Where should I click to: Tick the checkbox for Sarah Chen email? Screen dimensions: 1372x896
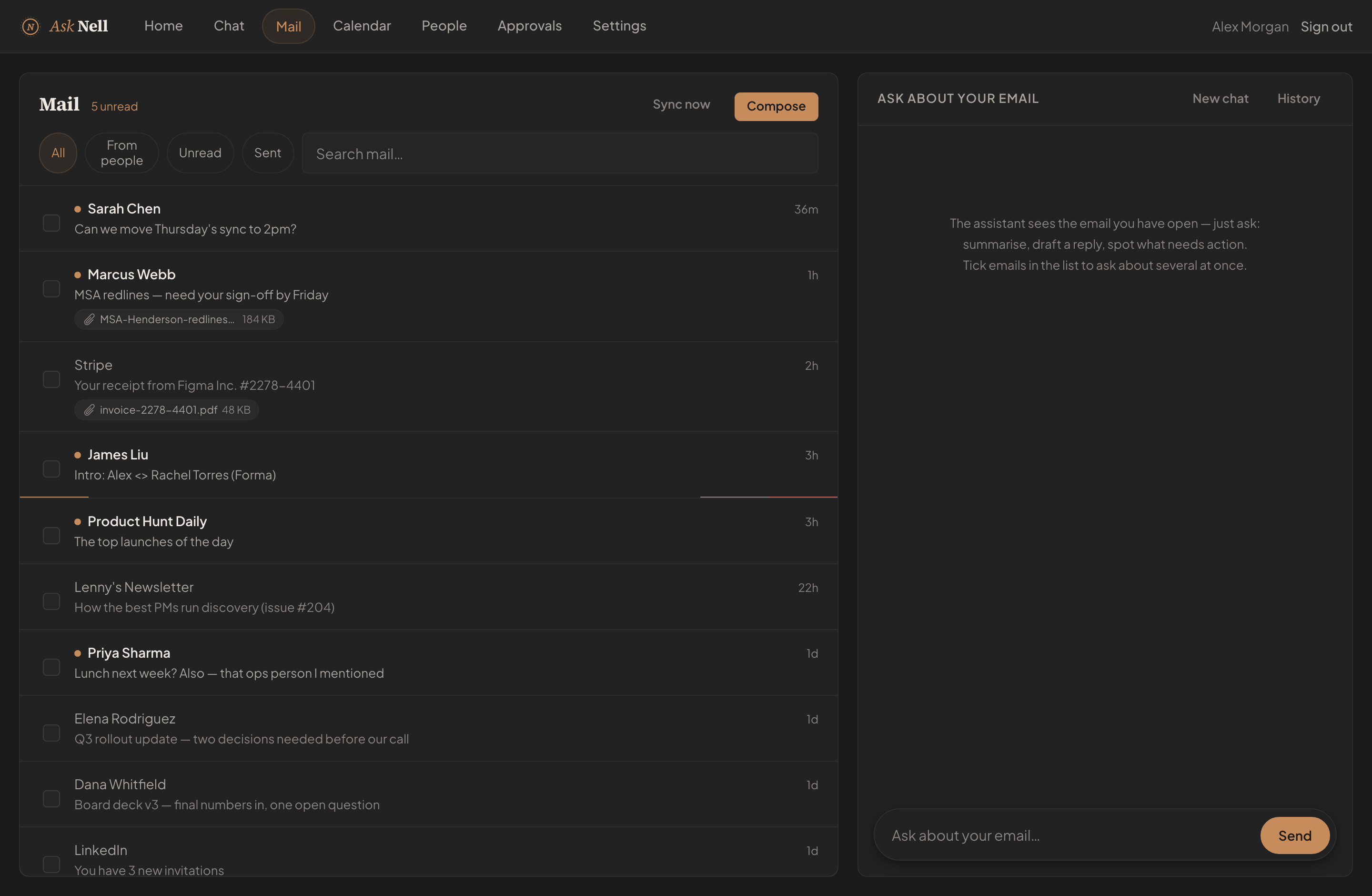click(x=51, y=223)
